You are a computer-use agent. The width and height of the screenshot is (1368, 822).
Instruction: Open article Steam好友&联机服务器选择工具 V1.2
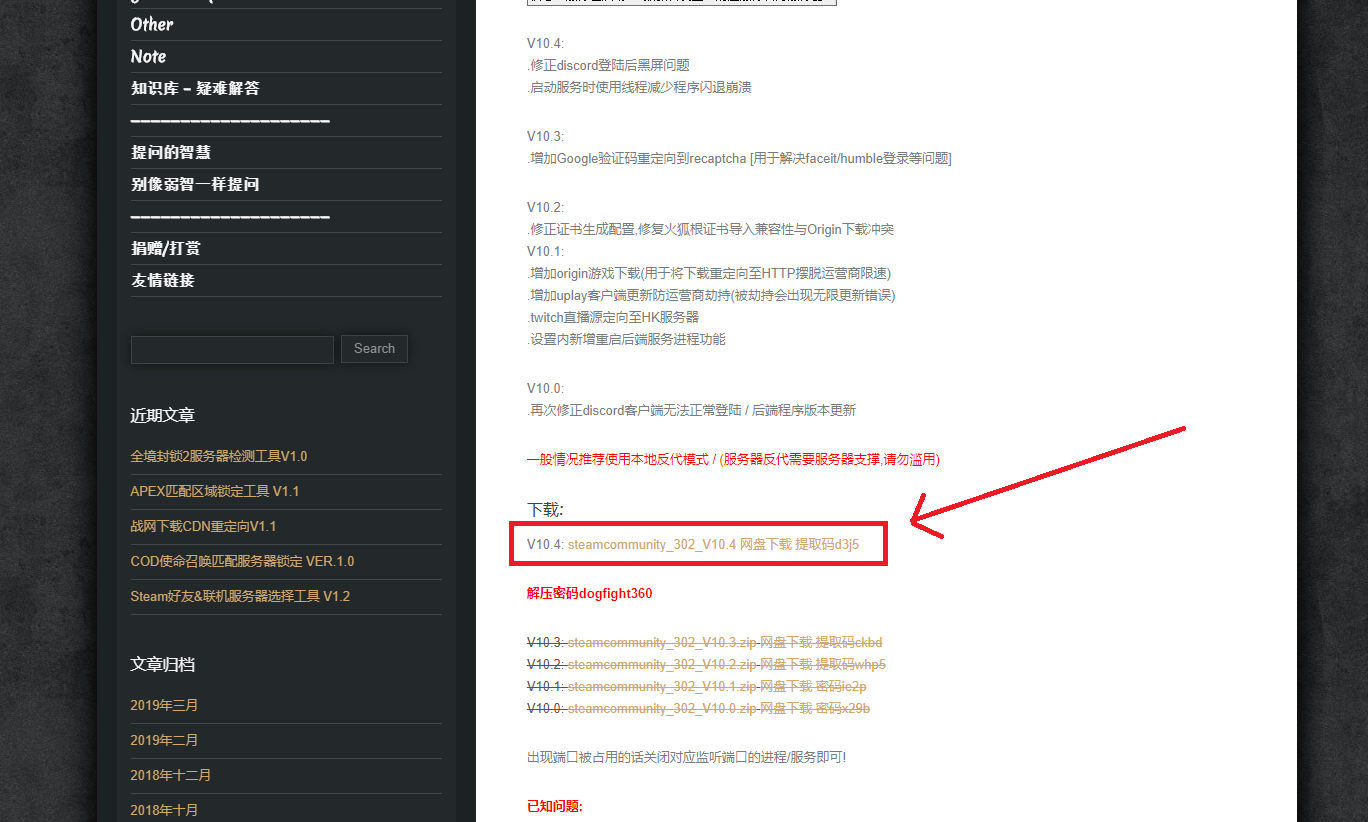click(x=240, y=596)
